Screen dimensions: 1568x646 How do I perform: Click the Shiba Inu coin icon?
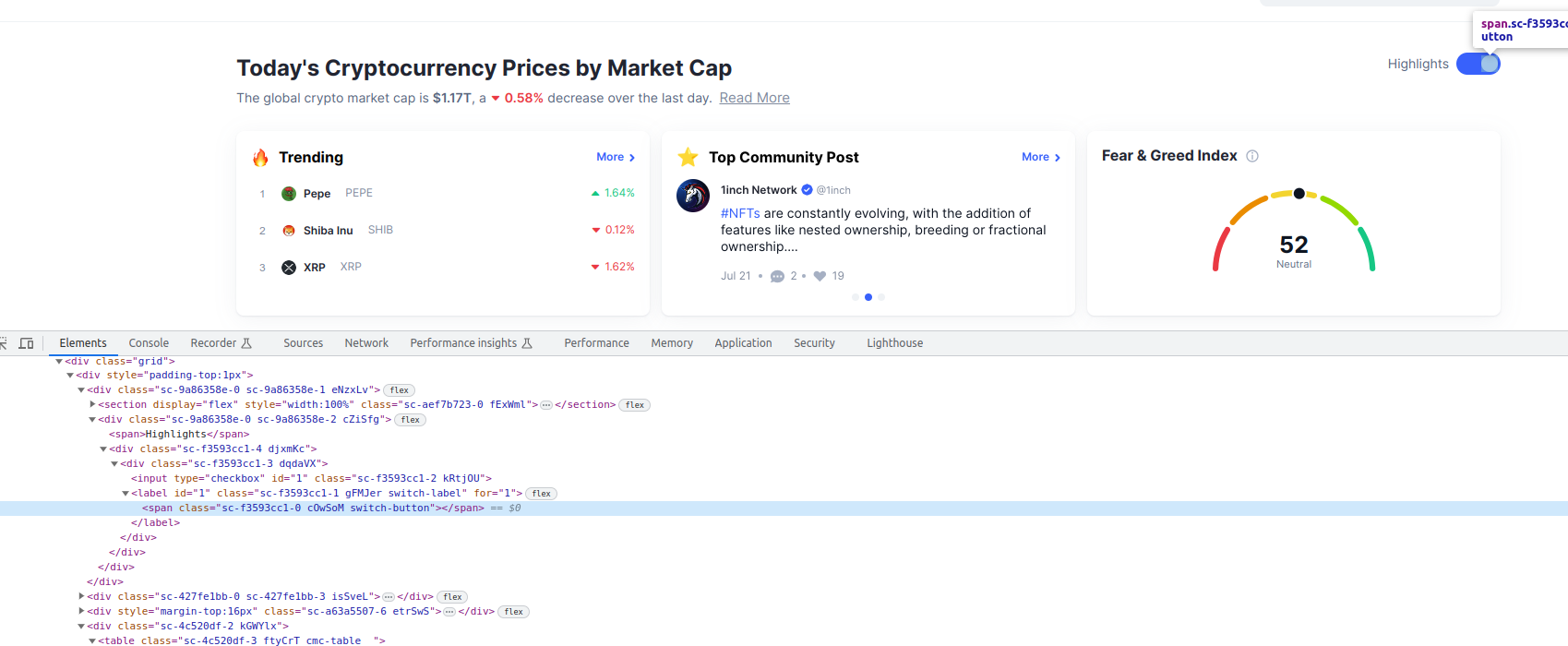(x=289, y=231)
